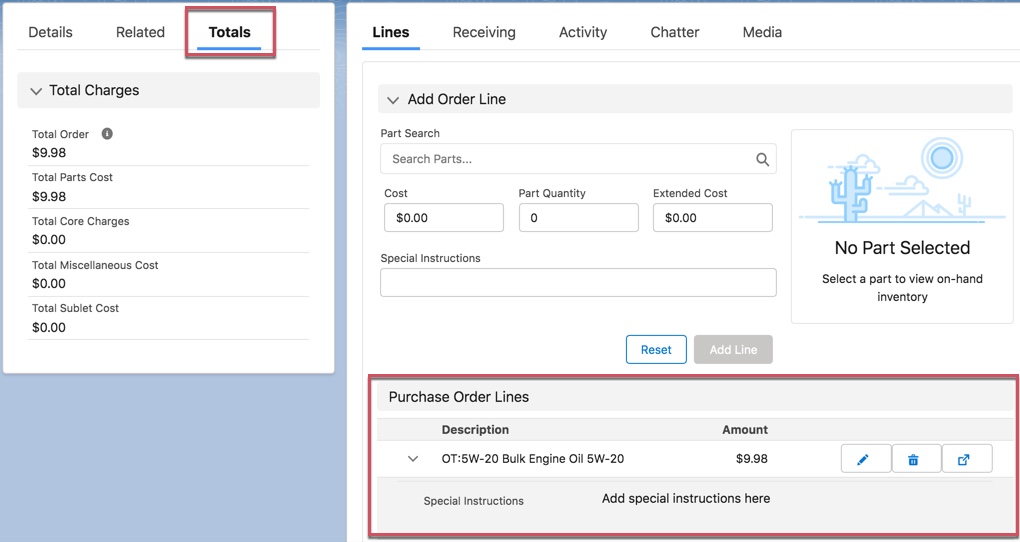
Task: Click the Total Order info icon
Action: pos(107,133)
